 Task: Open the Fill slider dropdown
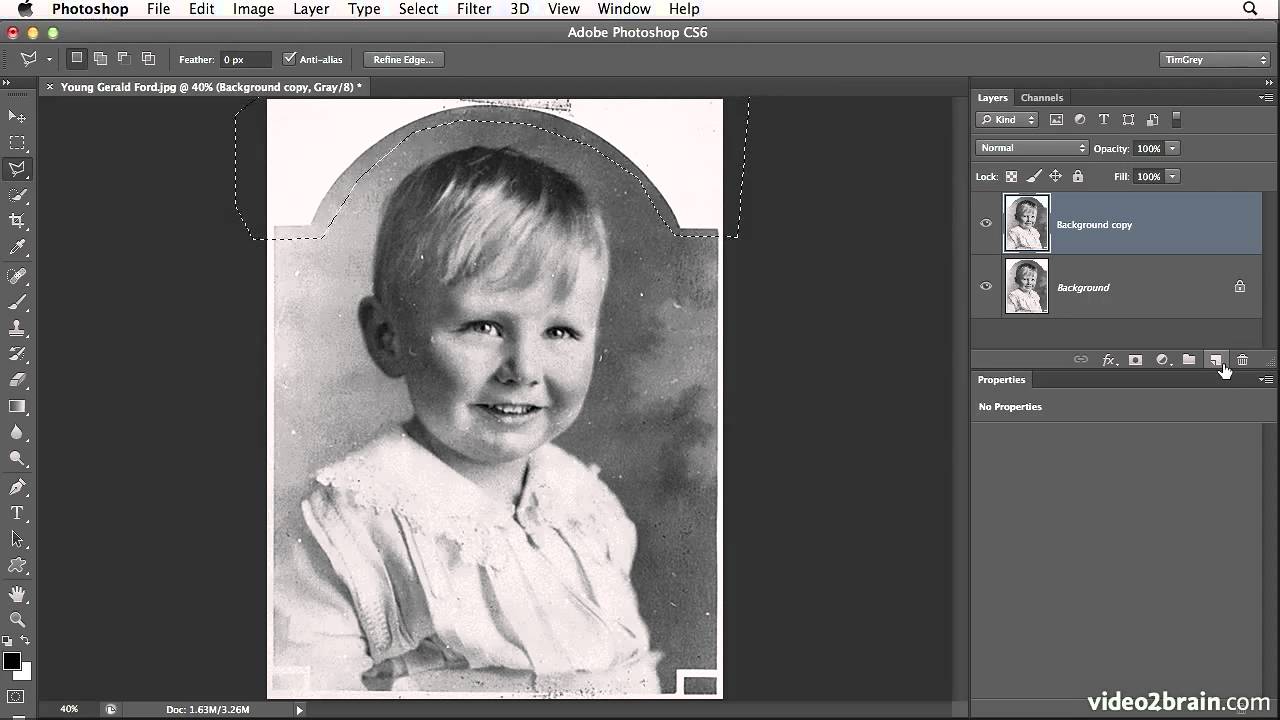(1172, 176)
